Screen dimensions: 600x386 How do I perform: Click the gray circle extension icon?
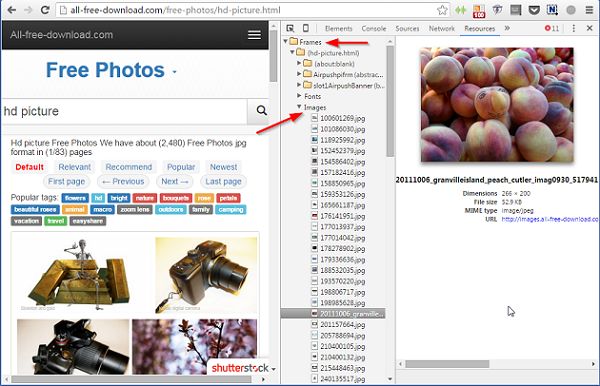tap(571, 10)
